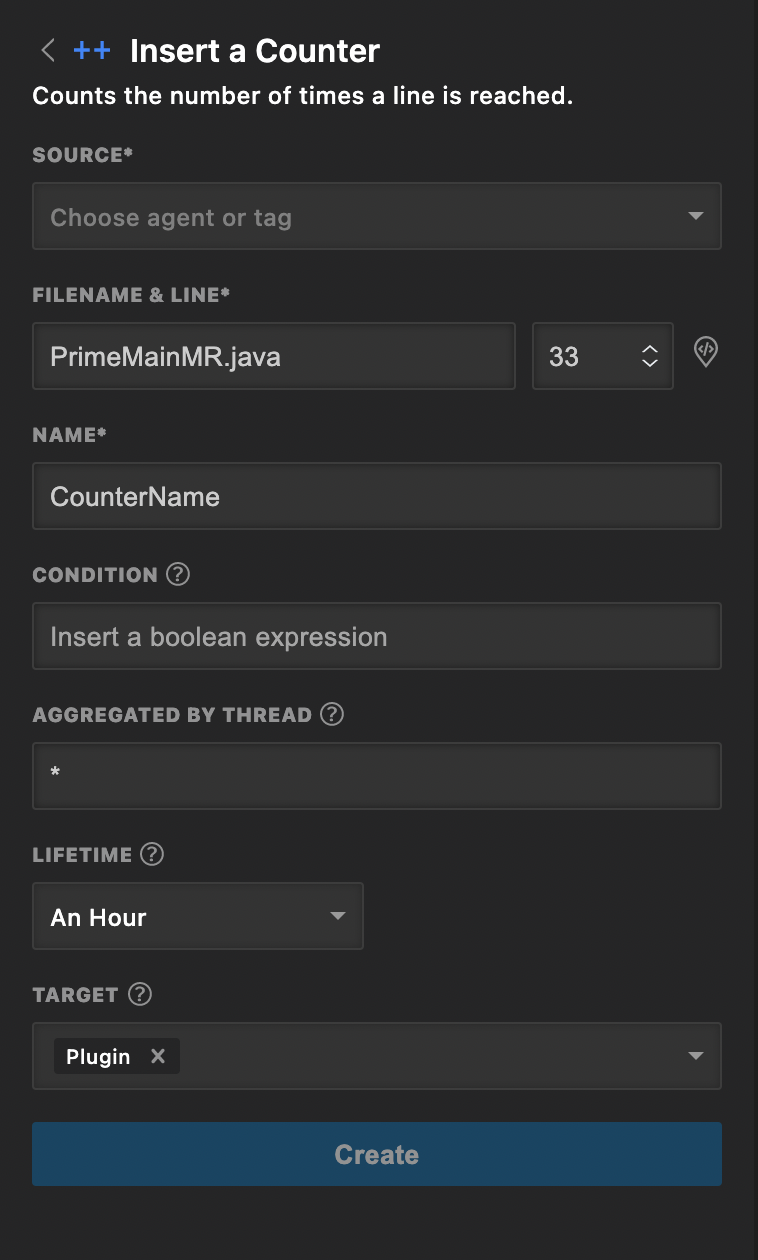The height and width of the screenshot is (1260, 758).
Task: Focus the Aggregated by Thread input
Action: point(376,776)
